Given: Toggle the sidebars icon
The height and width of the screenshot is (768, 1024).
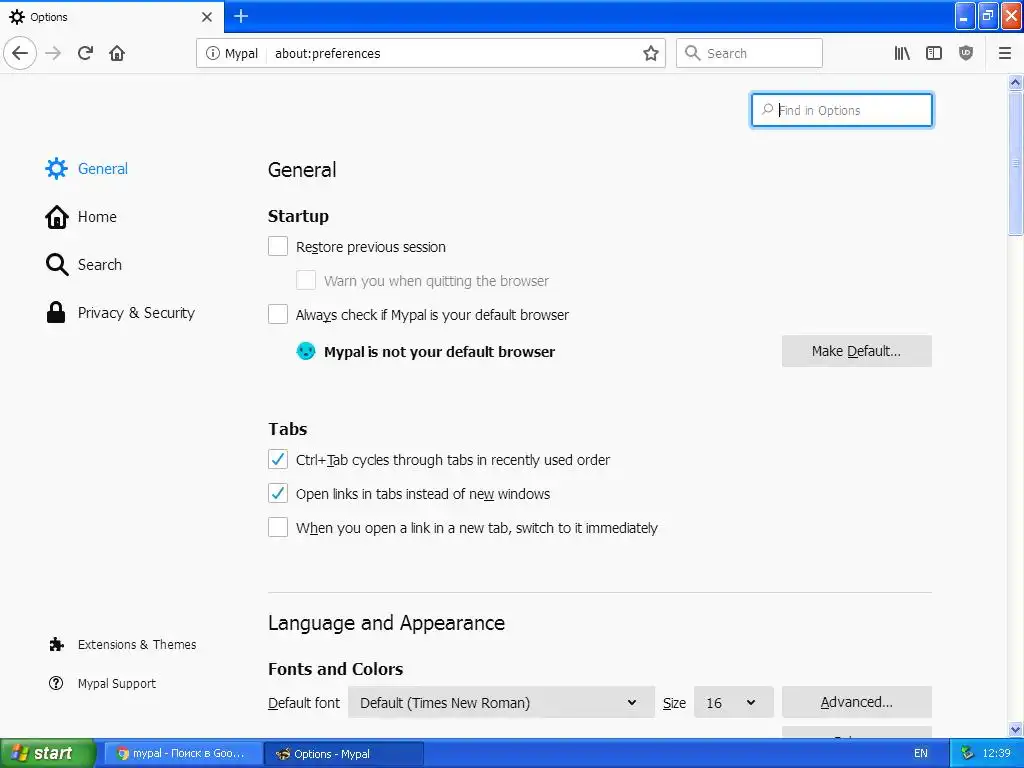Looking at the screenshot, I should tap(934, 53).
